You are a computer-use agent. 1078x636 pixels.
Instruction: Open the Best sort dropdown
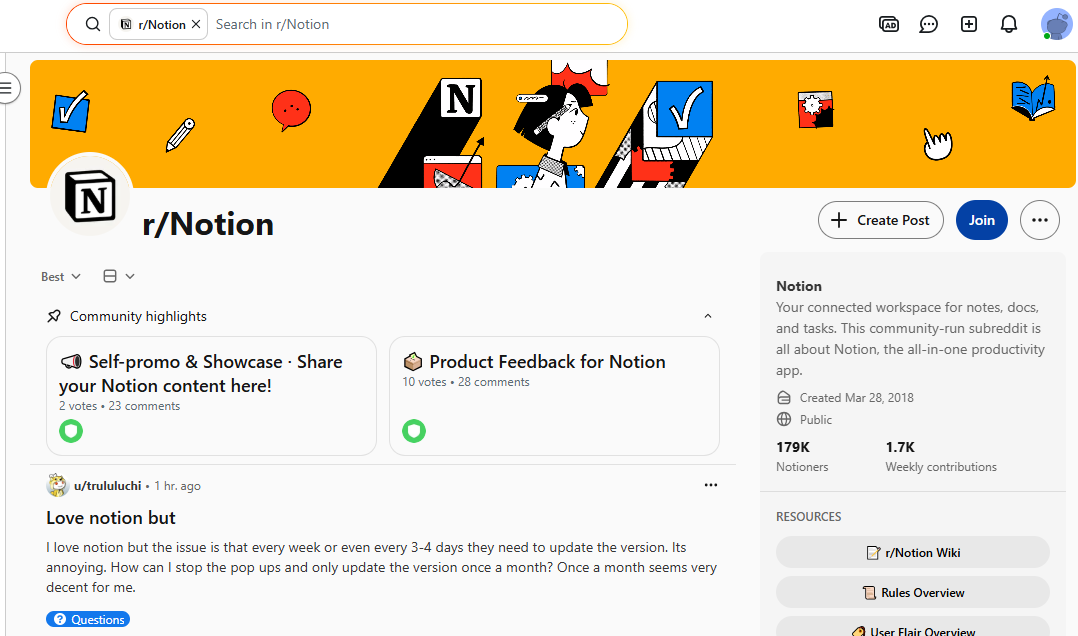[60, 276]
